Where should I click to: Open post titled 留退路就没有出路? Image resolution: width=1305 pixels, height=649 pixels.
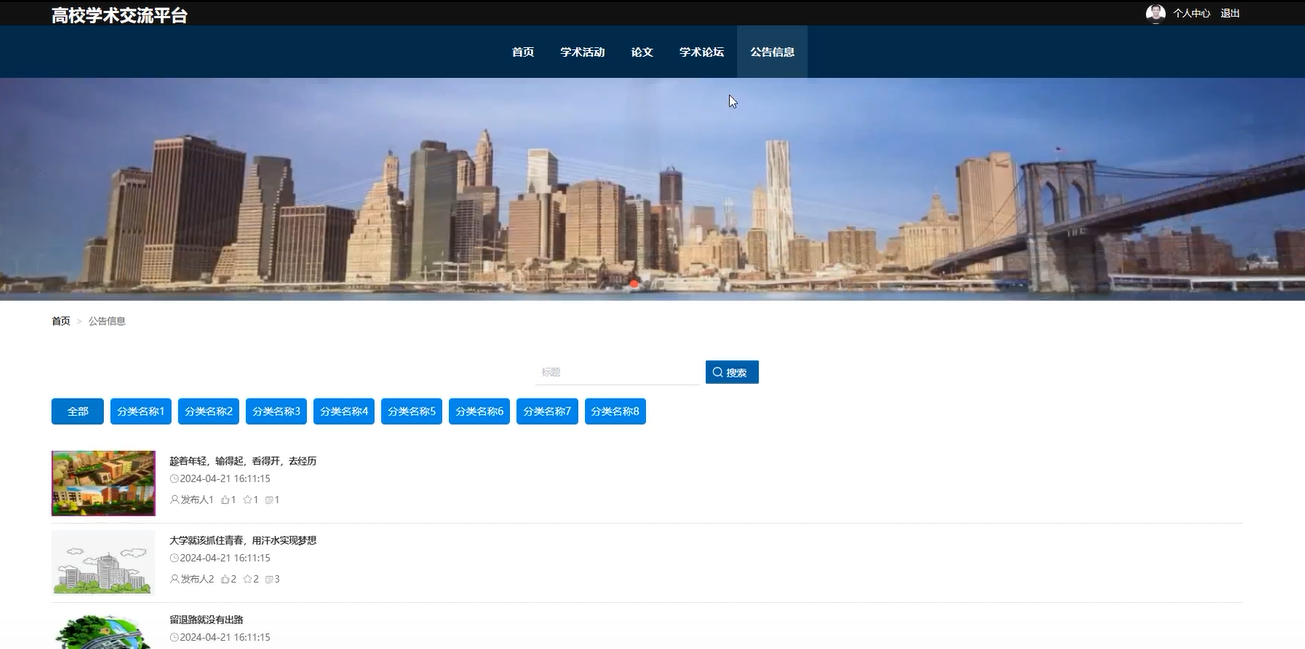[206, 619]
